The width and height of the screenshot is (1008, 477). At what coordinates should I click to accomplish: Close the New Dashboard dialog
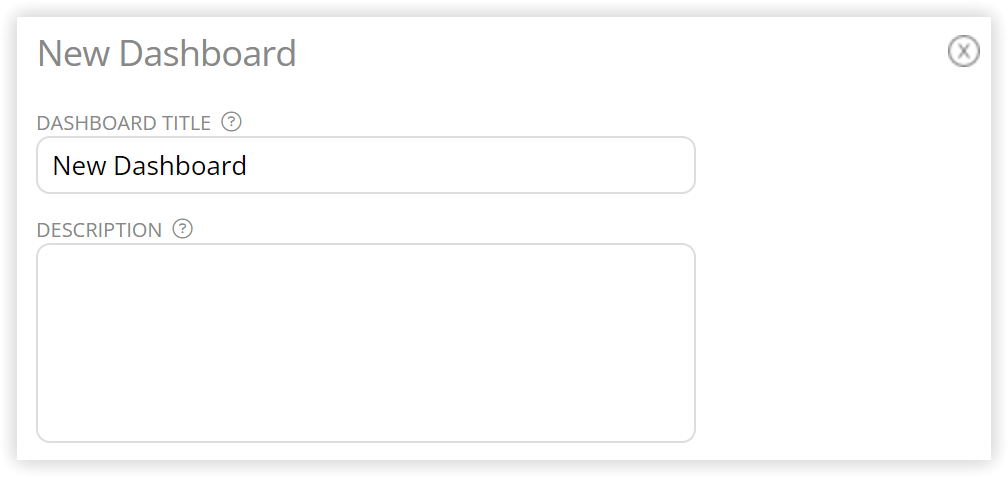click(963, 51)
